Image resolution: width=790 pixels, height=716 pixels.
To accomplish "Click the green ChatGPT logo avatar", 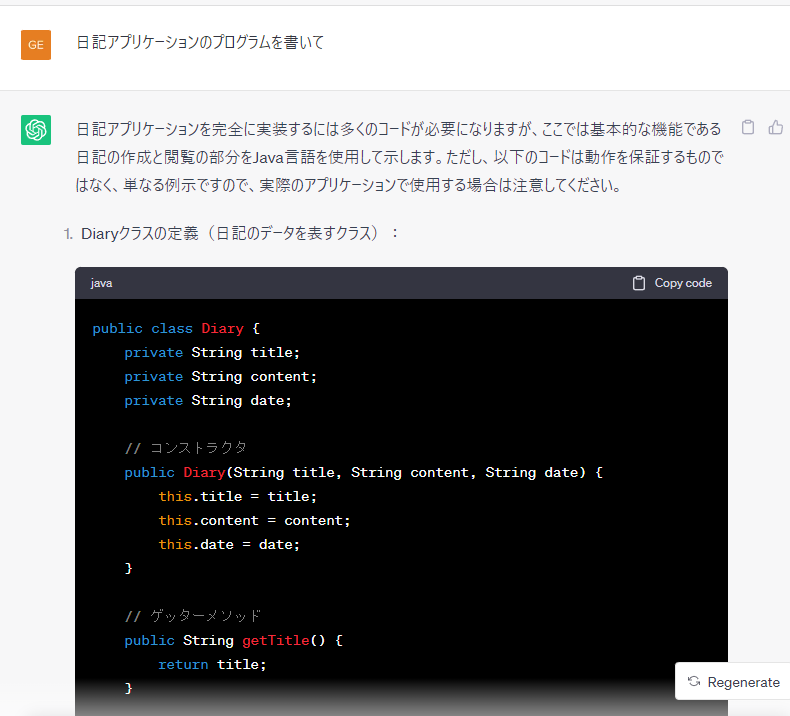I will (36, 130).
